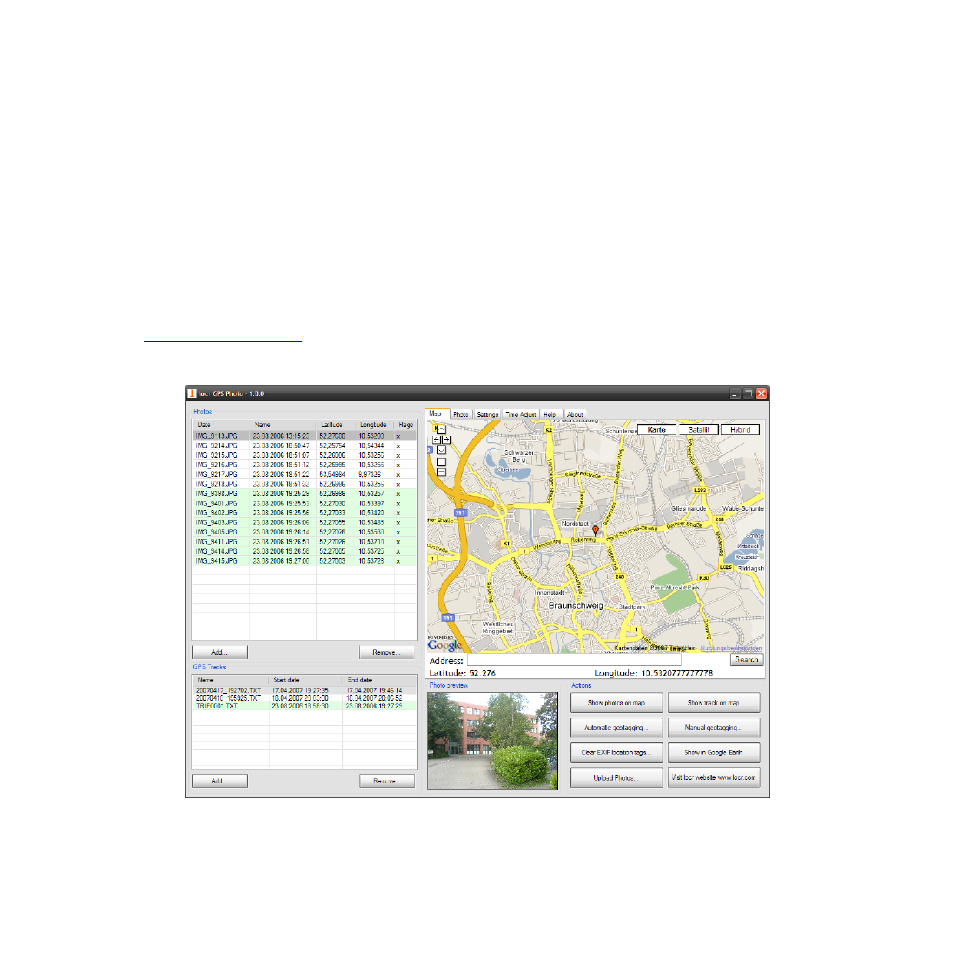954x954 pixels.
Task: Click the pan right map control
Action: (x=447, y=439)
